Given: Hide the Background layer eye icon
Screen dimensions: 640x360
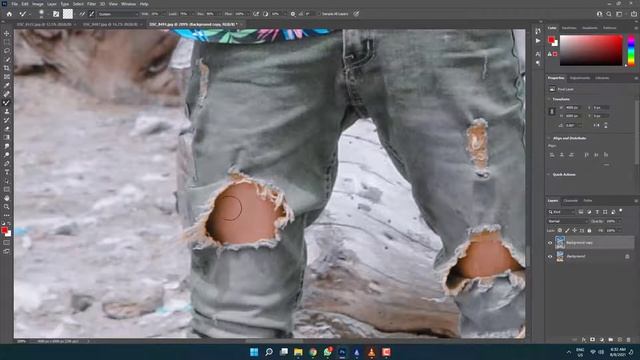Looking at the screenshot, I should [550, 256].
